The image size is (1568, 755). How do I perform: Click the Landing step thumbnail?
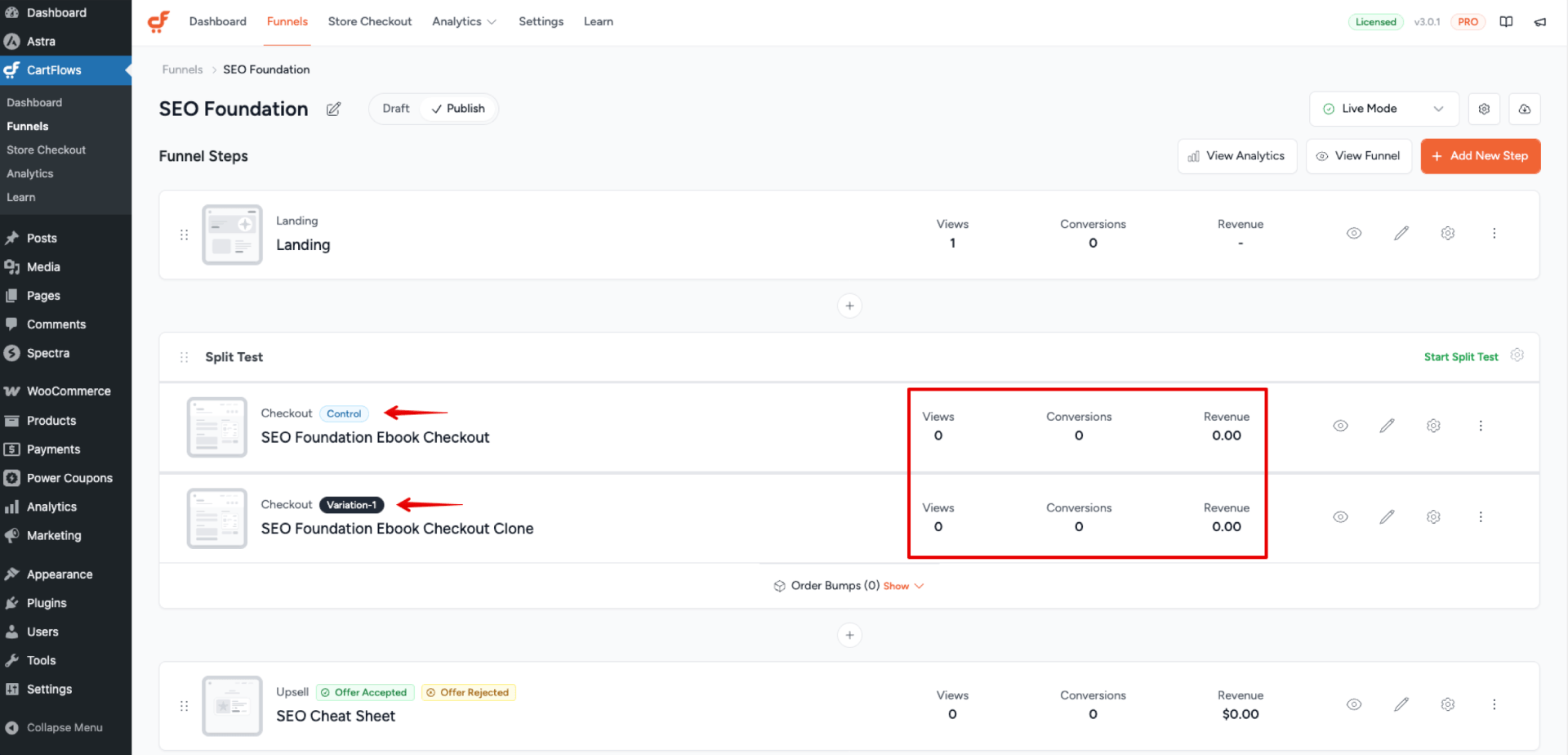(232, 235)
